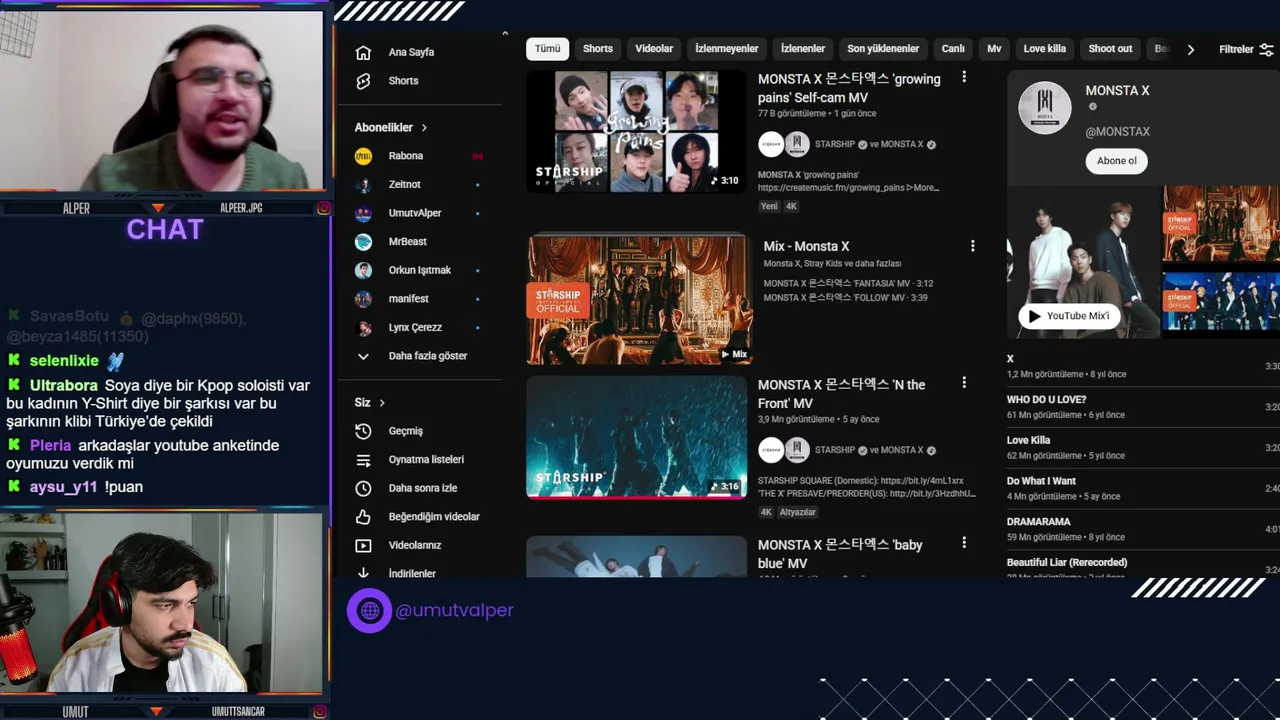Image resolution: width=1280 pixels, height=720 pixels.
Task: Select the Love killa chip
Action: 1045,49
